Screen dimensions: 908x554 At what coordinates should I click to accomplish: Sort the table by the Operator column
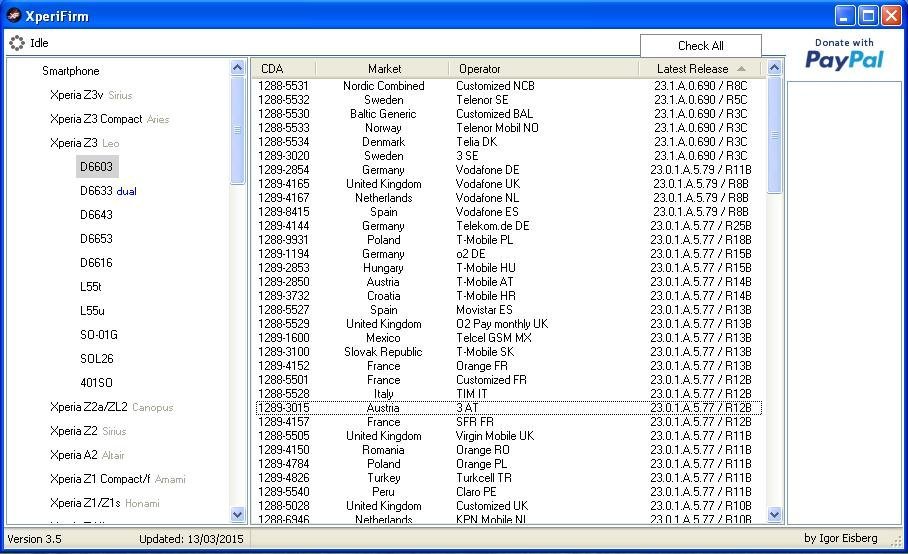544,68
